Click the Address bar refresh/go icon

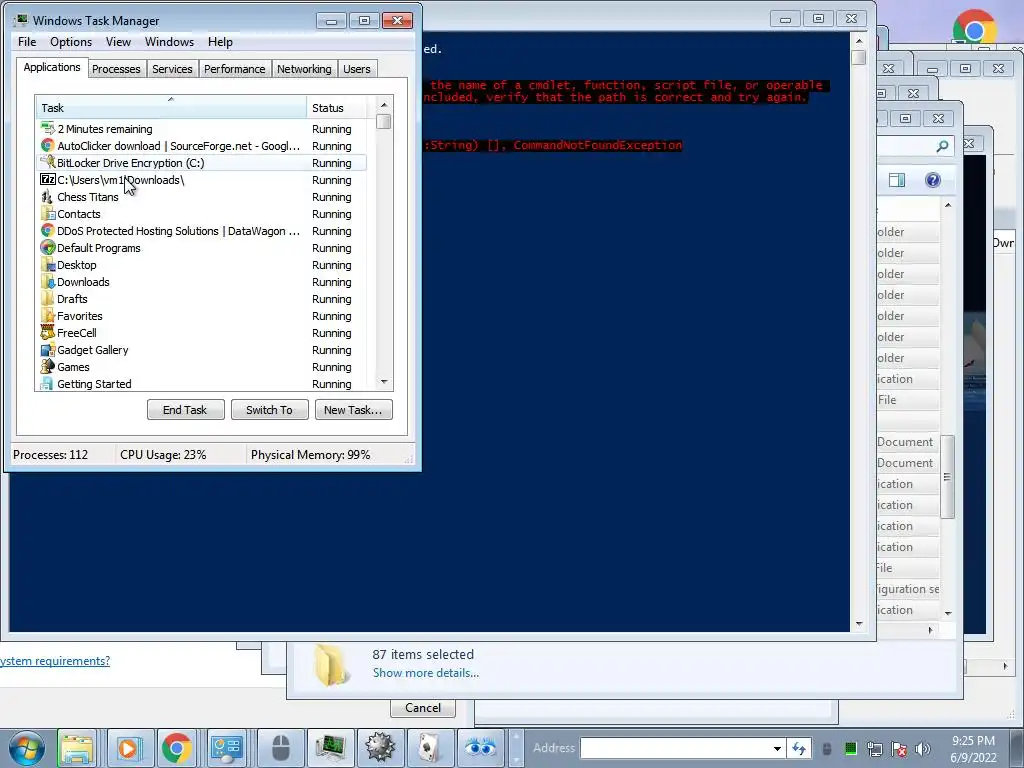798,748
